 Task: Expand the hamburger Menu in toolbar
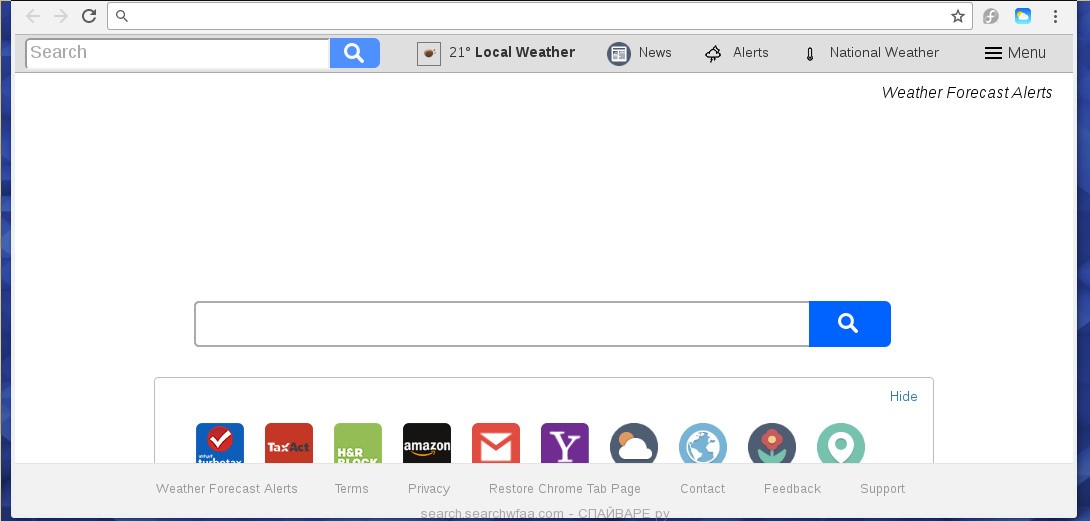1015,53
